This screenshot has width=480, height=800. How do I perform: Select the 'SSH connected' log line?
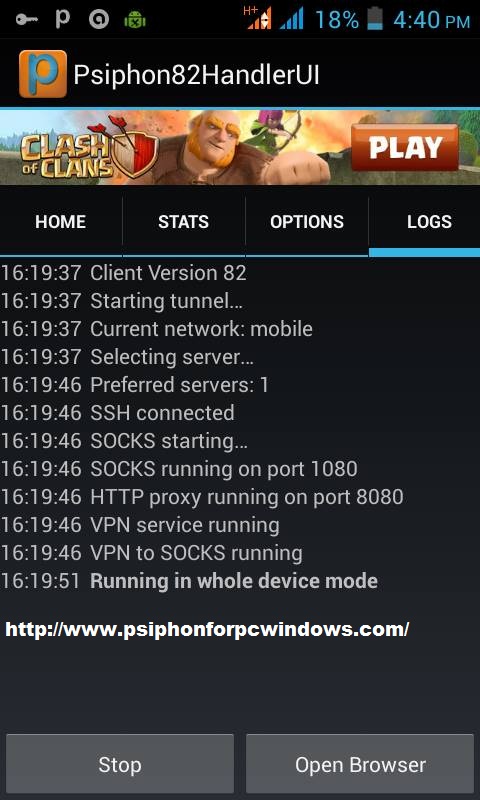tap(162, 413)
